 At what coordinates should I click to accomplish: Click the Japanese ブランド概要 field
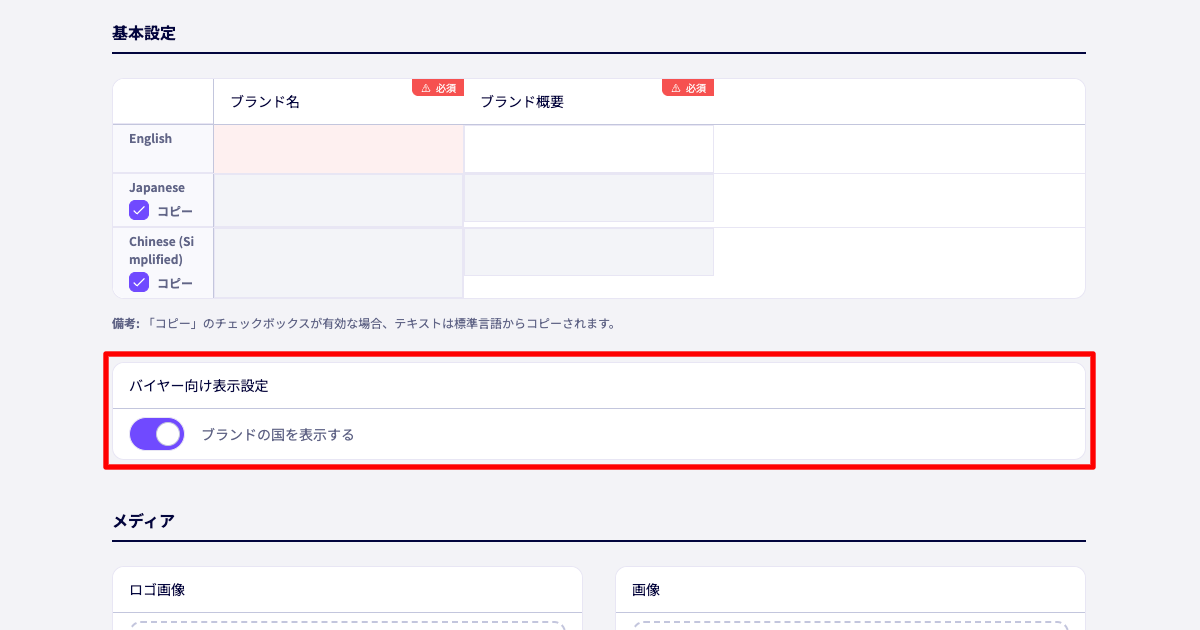coord(589,198)
